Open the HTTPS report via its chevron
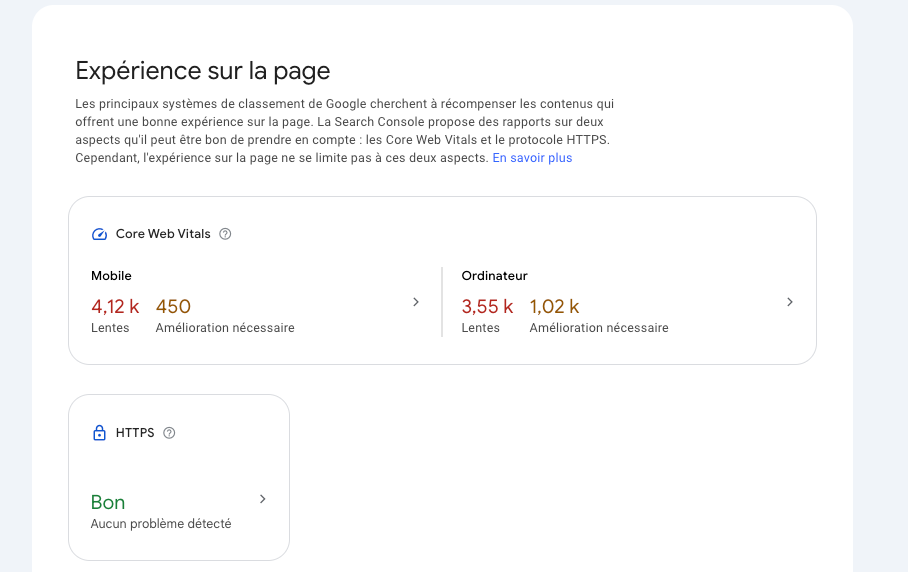The height and width of the screenshot is (572, 908). coord(263,499)
